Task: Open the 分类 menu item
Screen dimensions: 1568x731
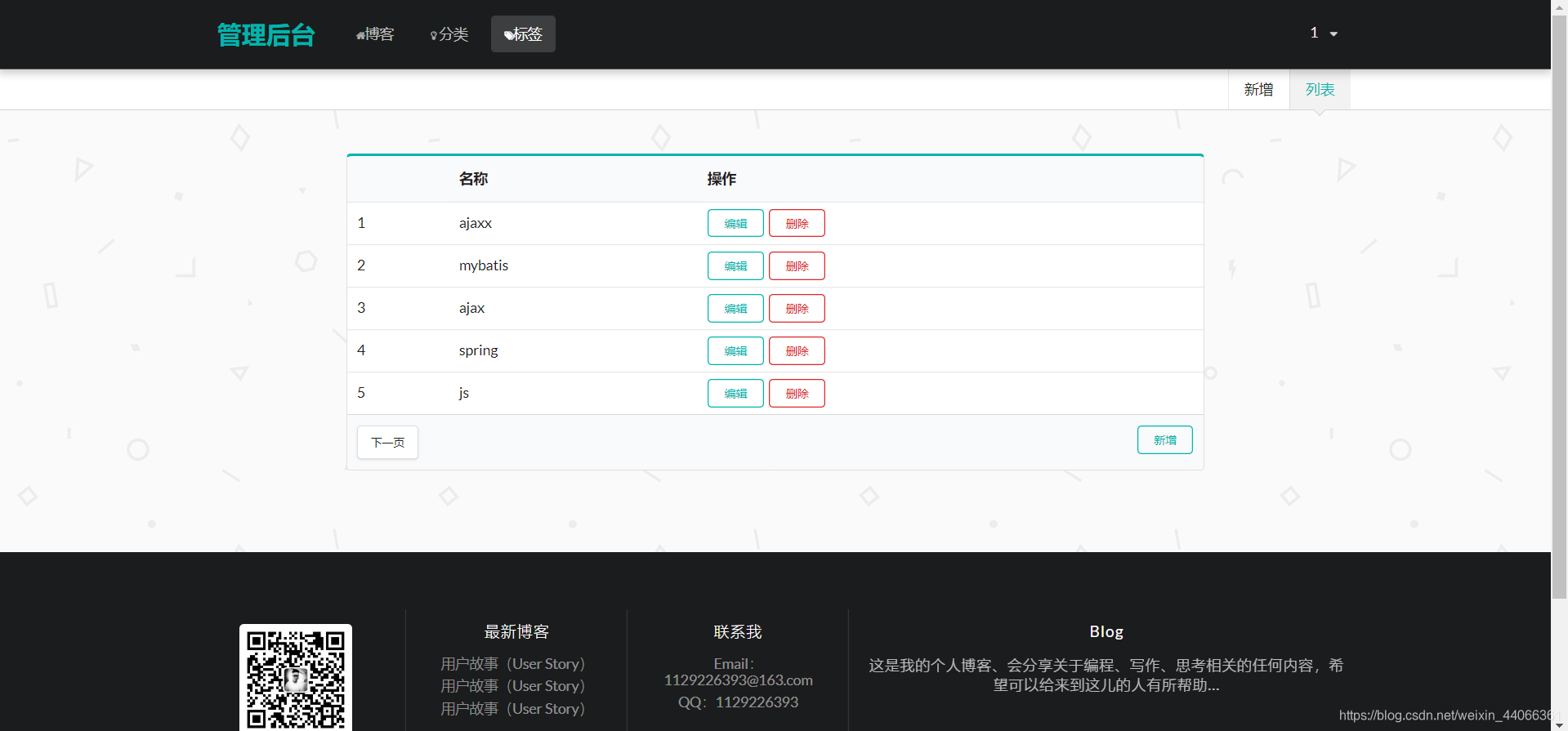Action: coord(449,34)
